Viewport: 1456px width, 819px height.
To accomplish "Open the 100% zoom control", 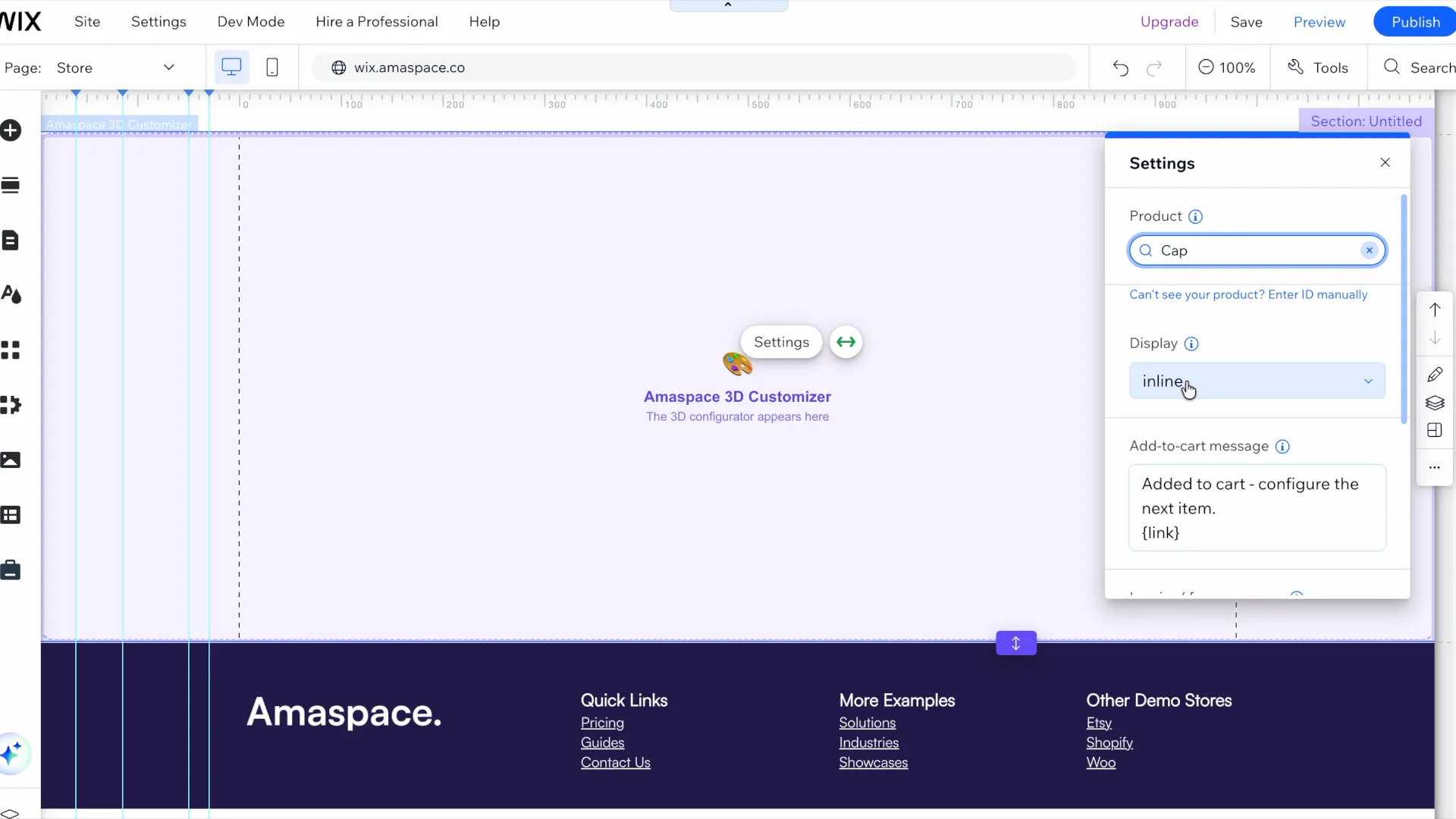I will [1227, 67].
